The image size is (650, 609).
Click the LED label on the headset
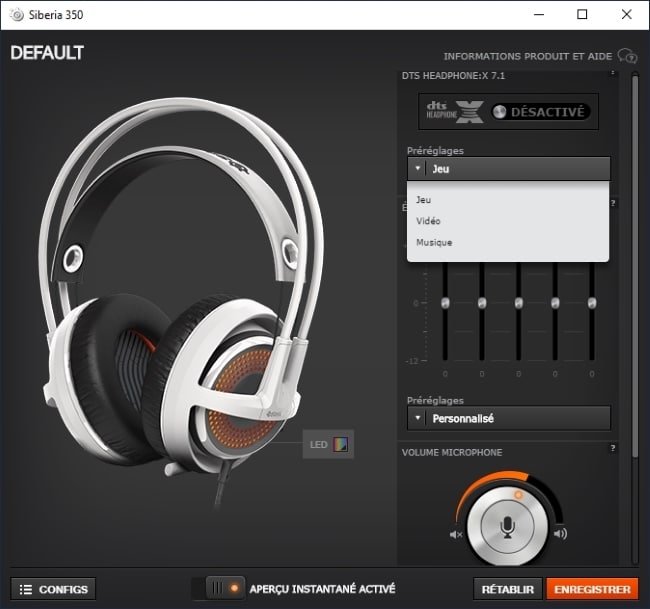pyautogui.click(x=319, y=445)
